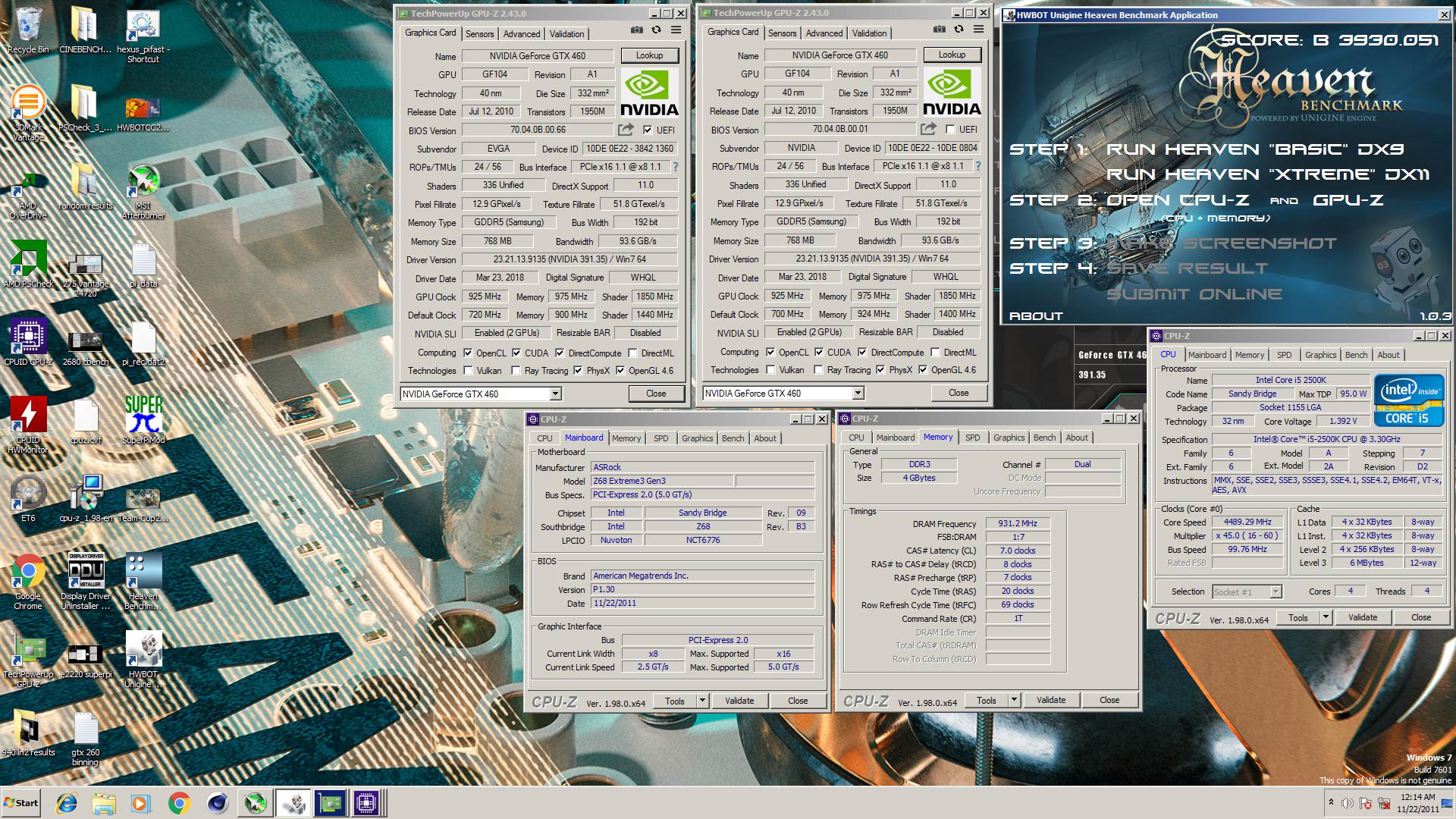
Task: Open CPUID CPU-Z desktop icon
Action: (28, 341)
